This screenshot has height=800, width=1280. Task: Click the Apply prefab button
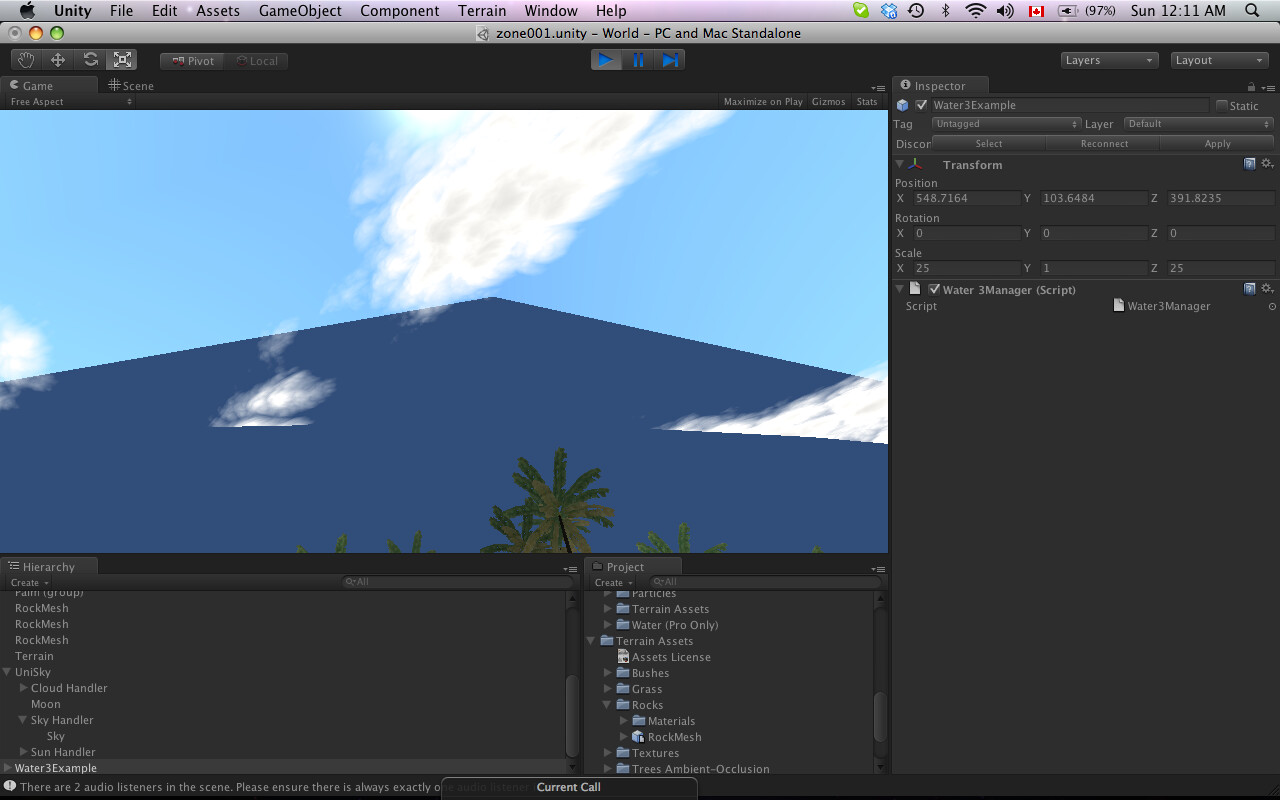tap(1216, 143)
